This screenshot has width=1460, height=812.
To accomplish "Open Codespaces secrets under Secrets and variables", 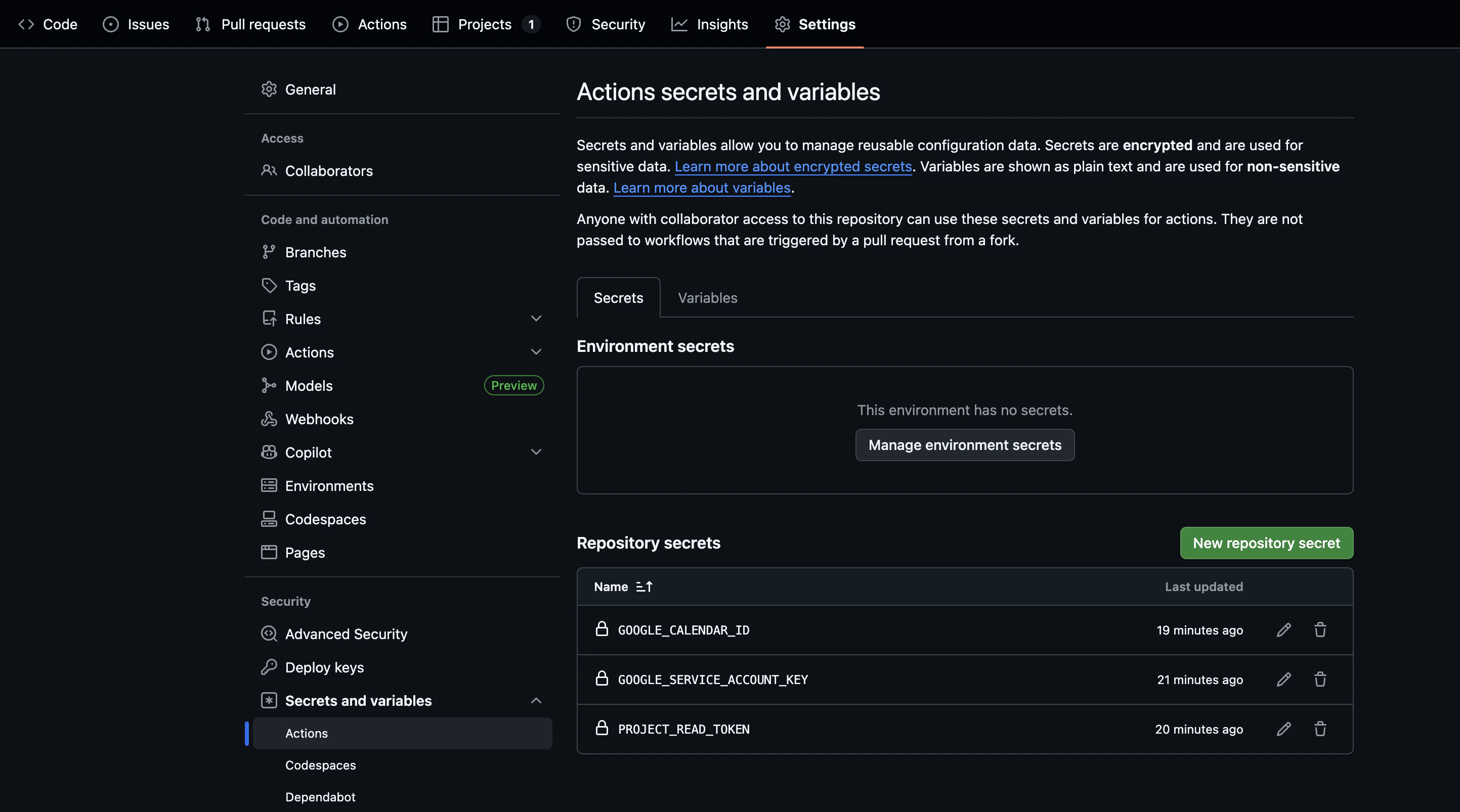I will coord(402,765).
